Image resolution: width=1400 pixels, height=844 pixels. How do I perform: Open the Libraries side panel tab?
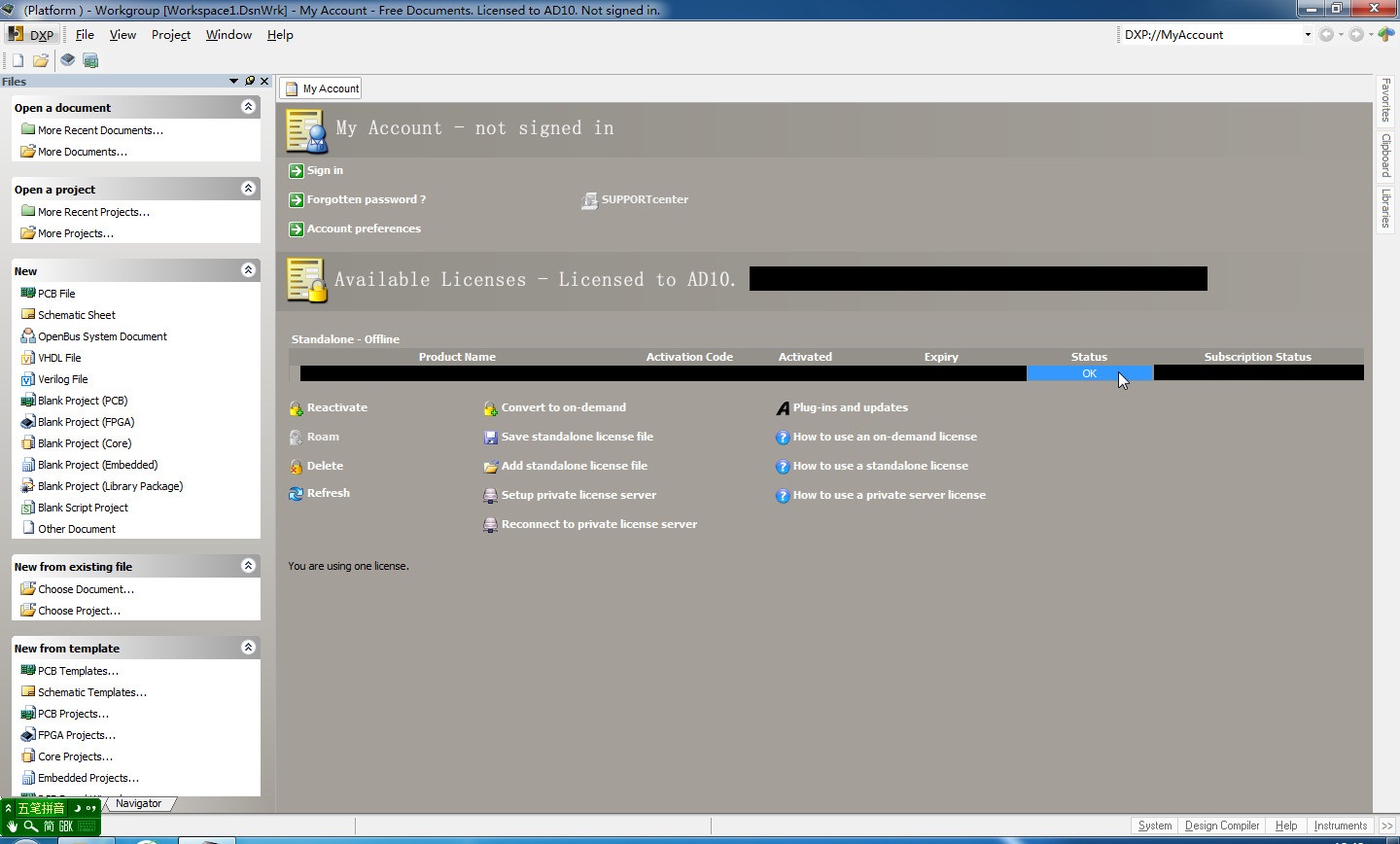(1385, 208)
